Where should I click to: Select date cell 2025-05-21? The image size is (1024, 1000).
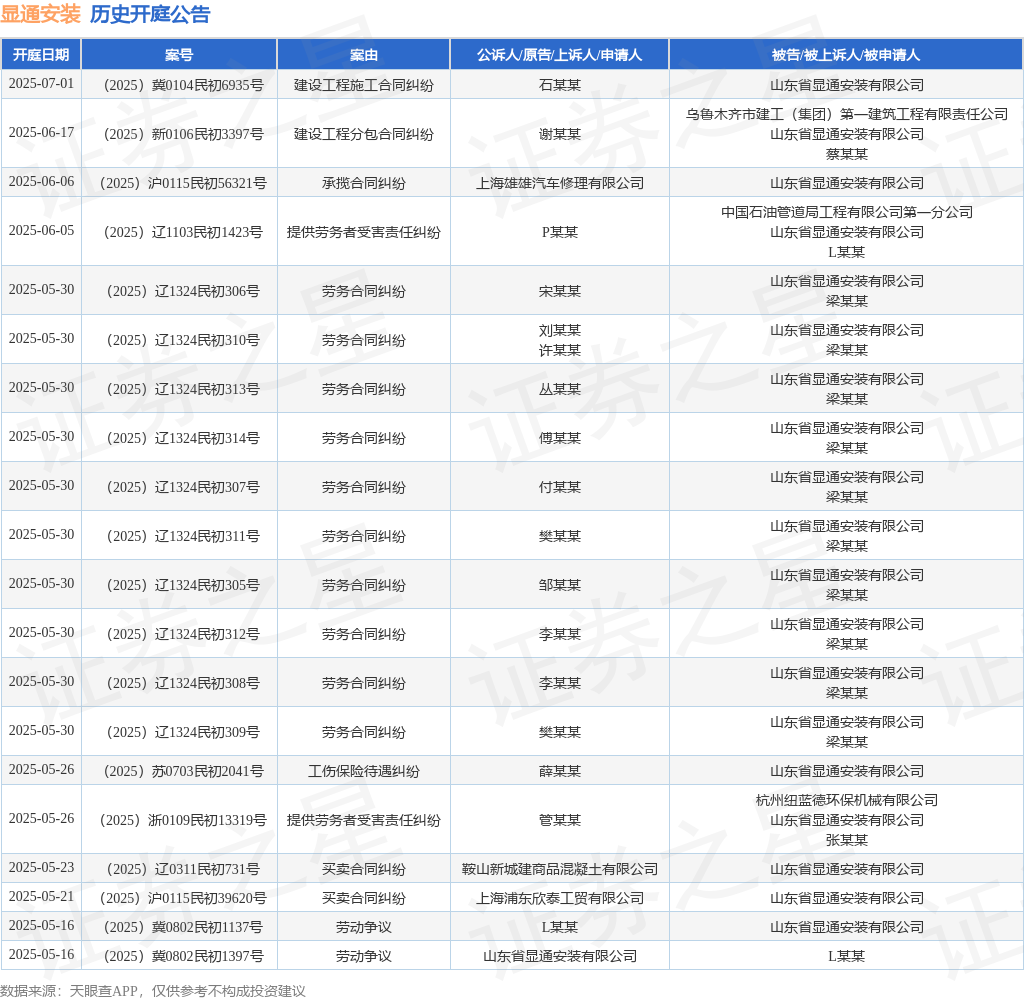point(41,896)
